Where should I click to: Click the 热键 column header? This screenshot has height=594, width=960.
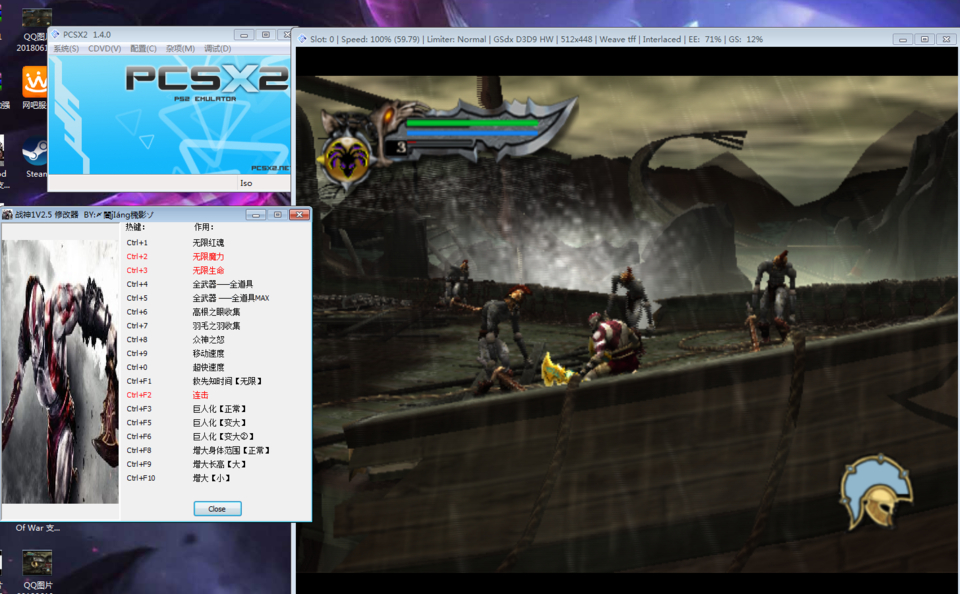point(135,227)
